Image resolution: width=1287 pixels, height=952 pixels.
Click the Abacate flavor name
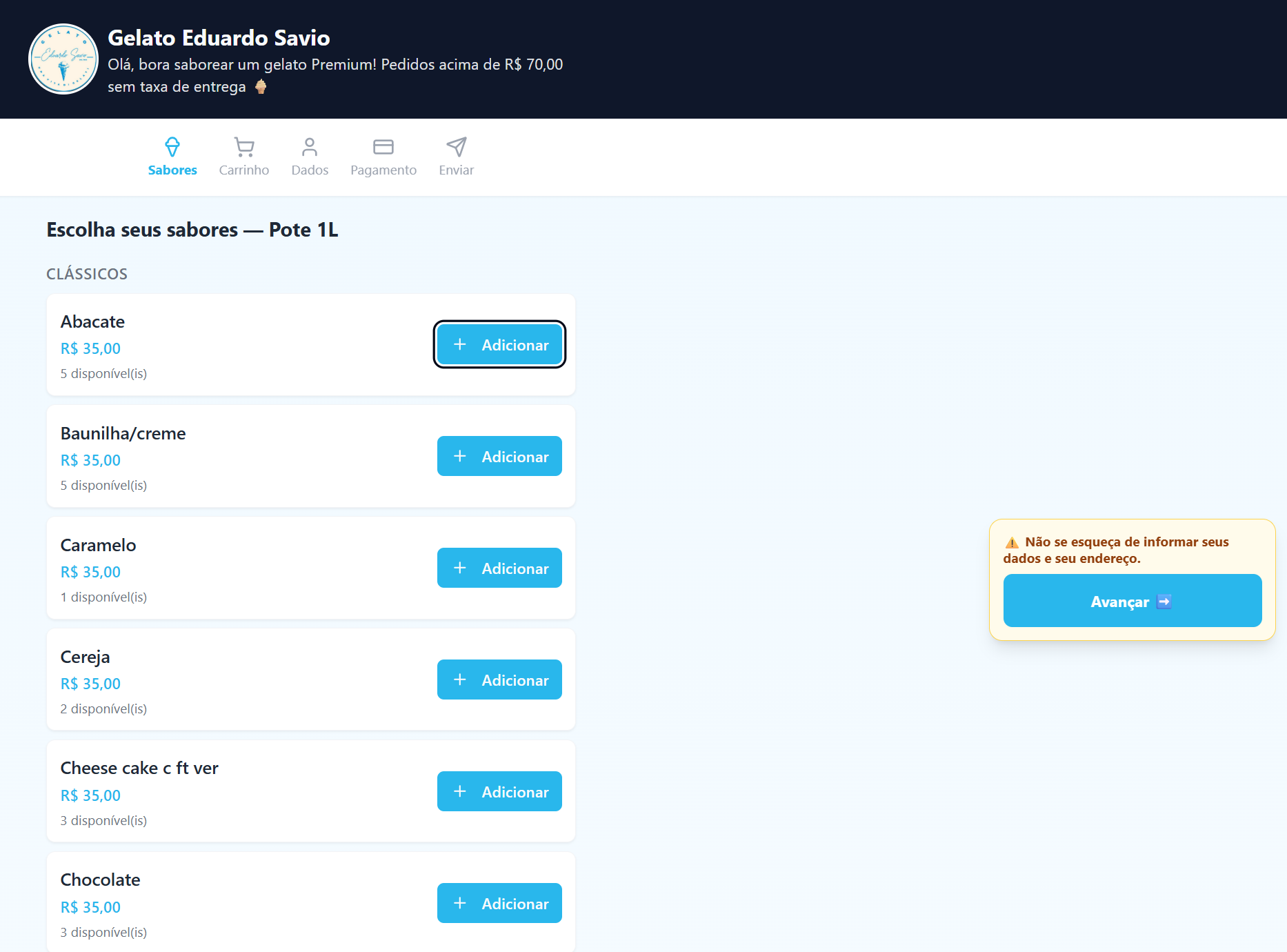(92, 321)
